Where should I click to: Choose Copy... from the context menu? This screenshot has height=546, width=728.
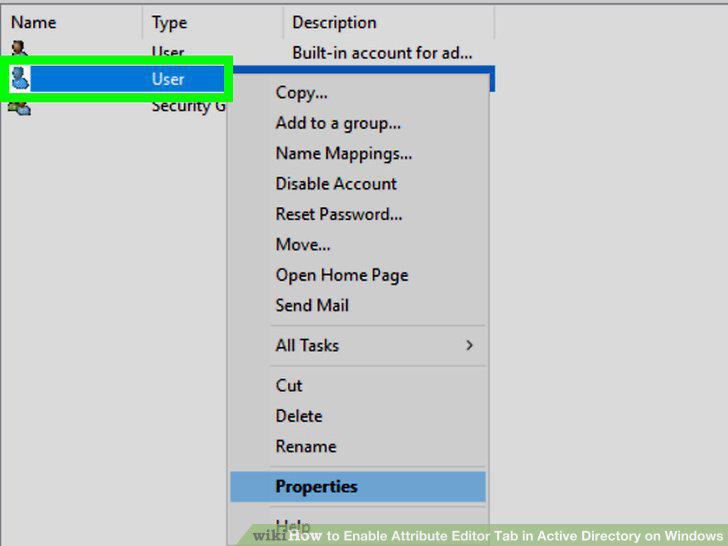(x=358, y=92)
